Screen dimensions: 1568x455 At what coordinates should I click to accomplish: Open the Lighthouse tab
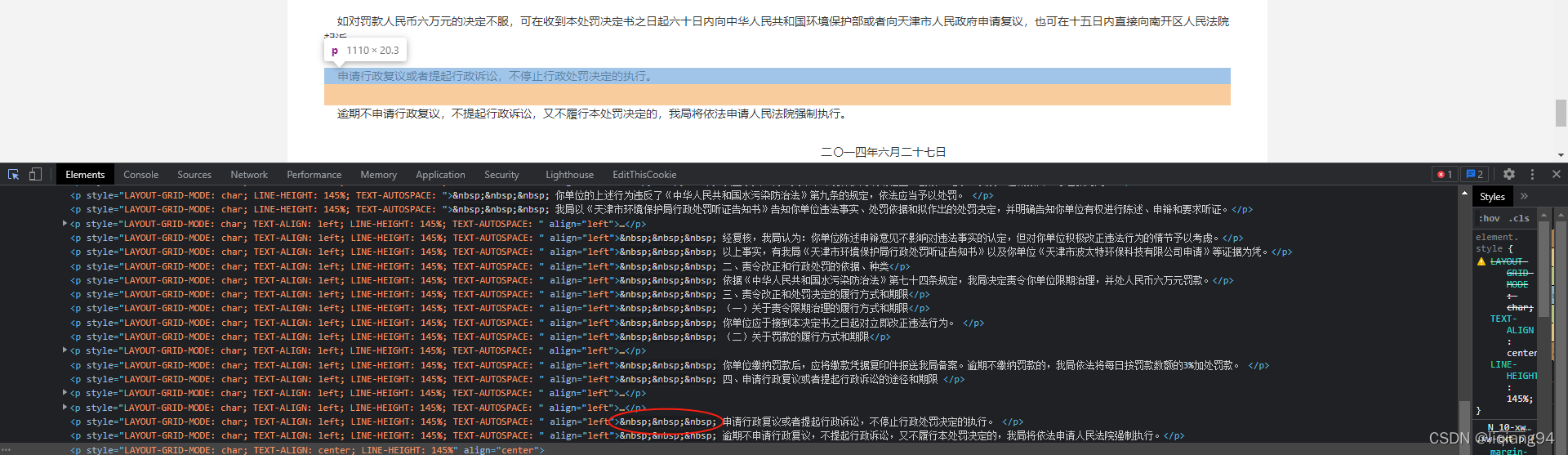point(570,175)
